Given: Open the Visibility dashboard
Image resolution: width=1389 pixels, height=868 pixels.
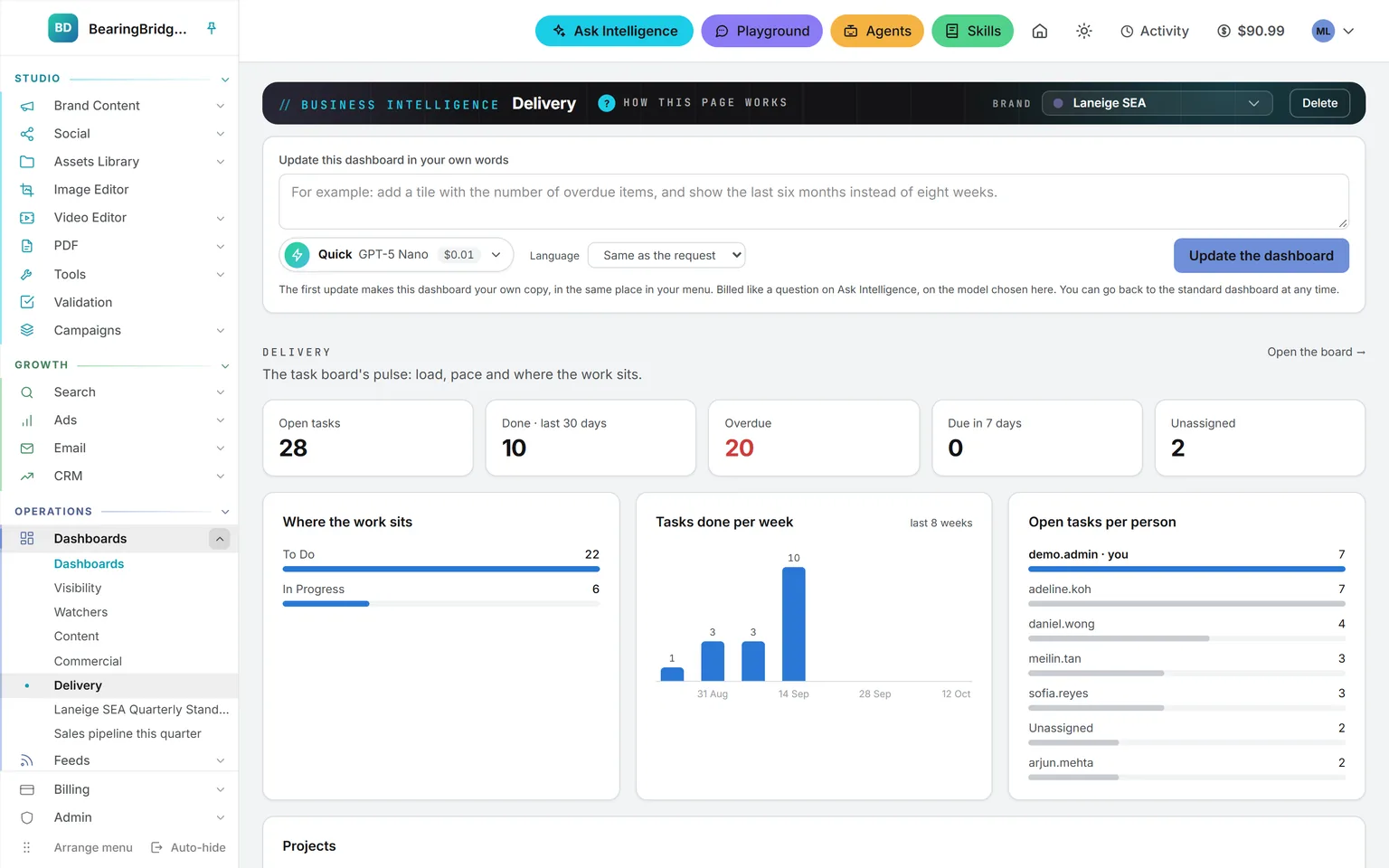Looking at the screenshot, I should [x=78, y=588].
